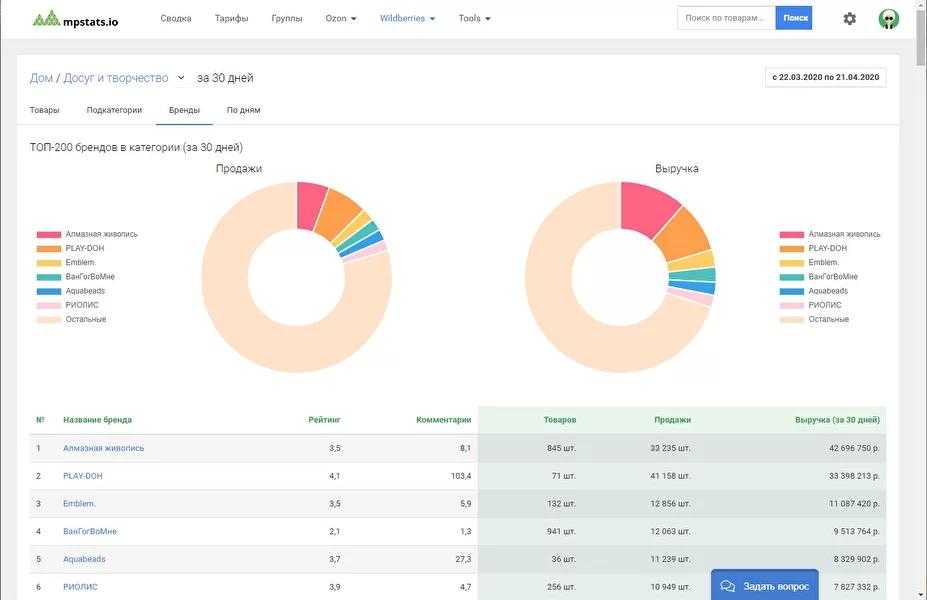Open the ВанГогВоМне brand link in table
This screenshot has width=927, height=600.
point(90,531)
